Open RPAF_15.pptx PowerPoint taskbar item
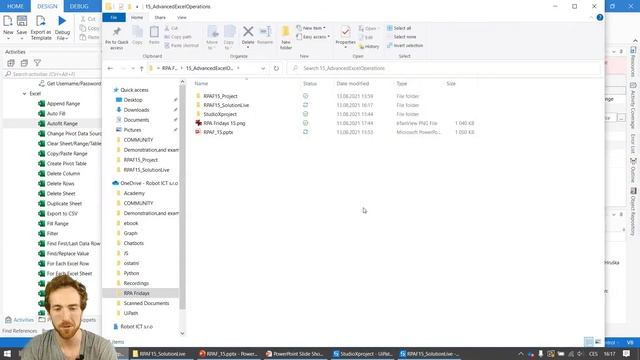 [x=229, y=354]
